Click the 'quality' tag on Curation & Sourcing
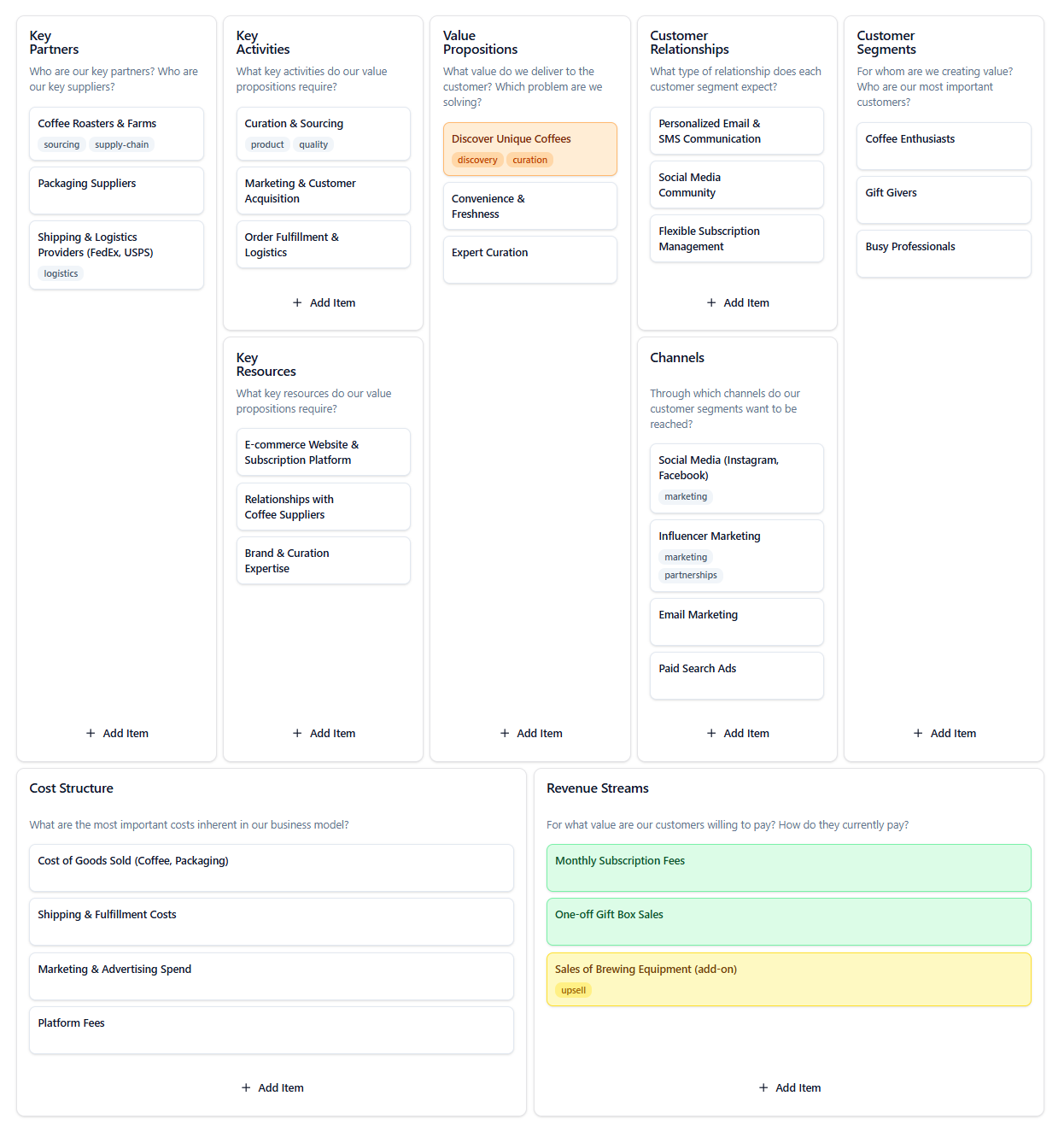 tap(313, 144)
